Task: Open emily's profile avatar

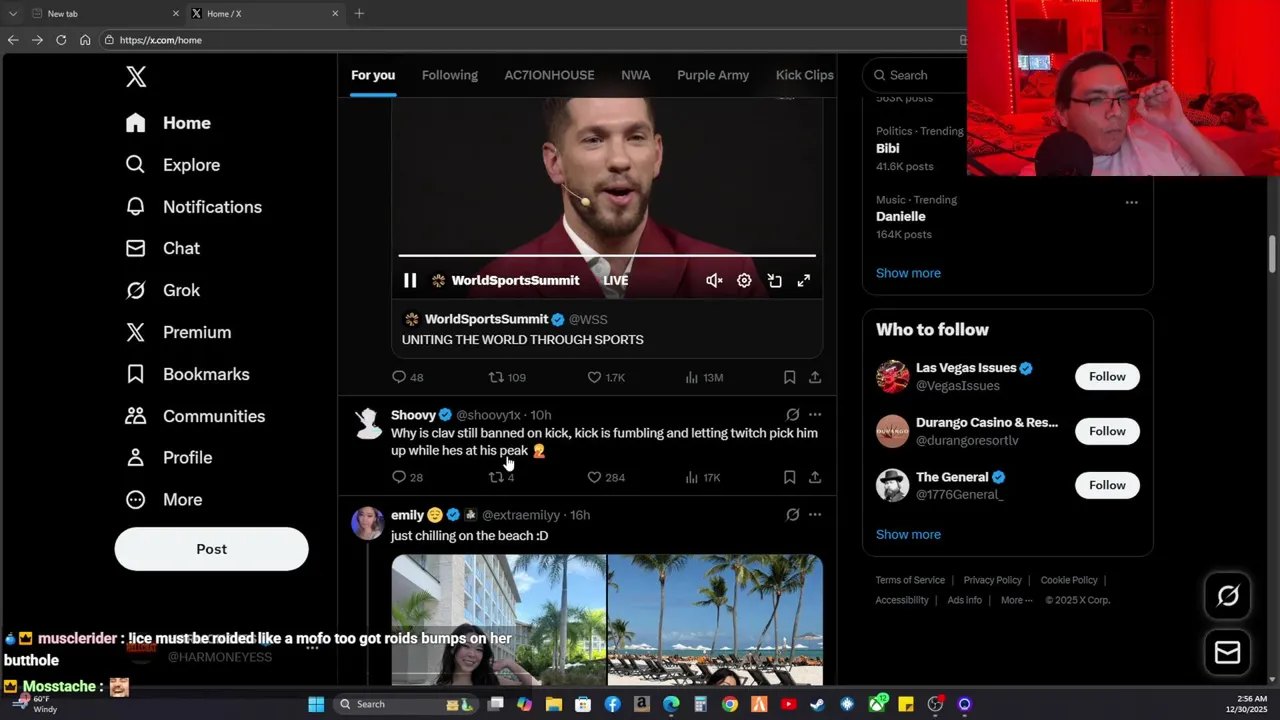Action: click(368, 523)
